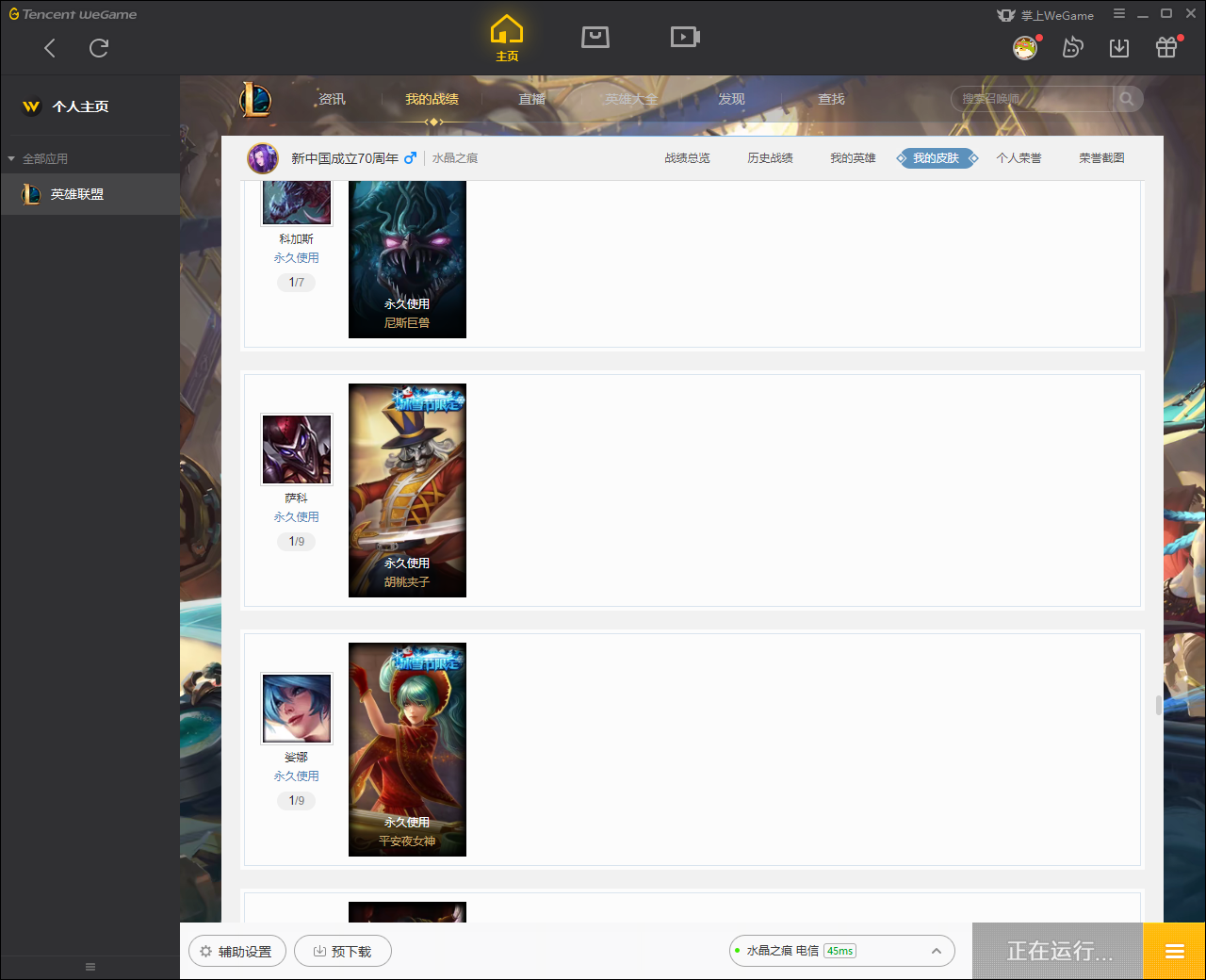Open the 我的战绩 tab
The width and height of the screenshot is (1206, 980).
pos(432,99)
